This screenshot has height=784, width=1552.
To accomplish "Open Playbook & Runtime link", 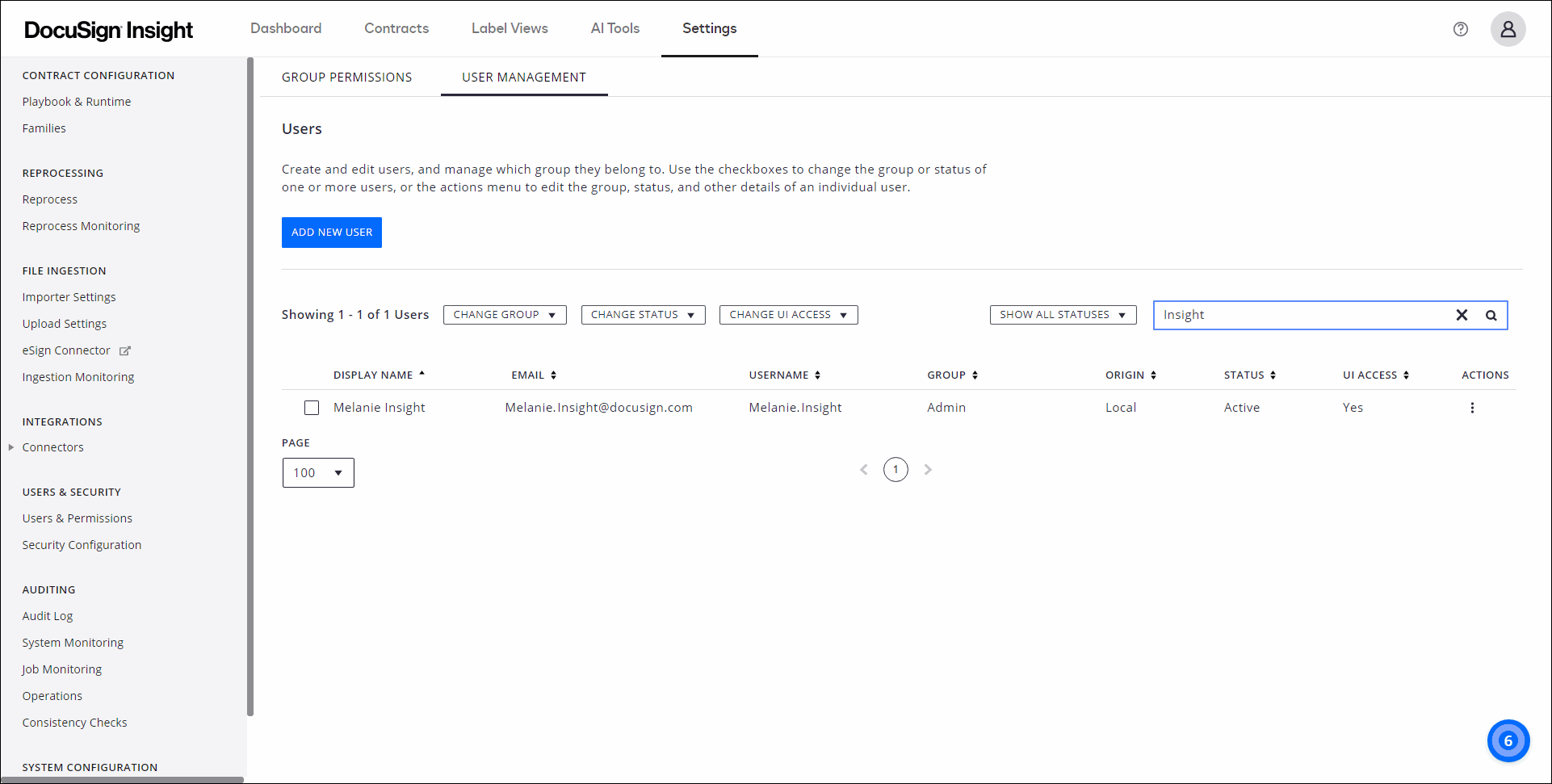I will [x=77, y=102].
